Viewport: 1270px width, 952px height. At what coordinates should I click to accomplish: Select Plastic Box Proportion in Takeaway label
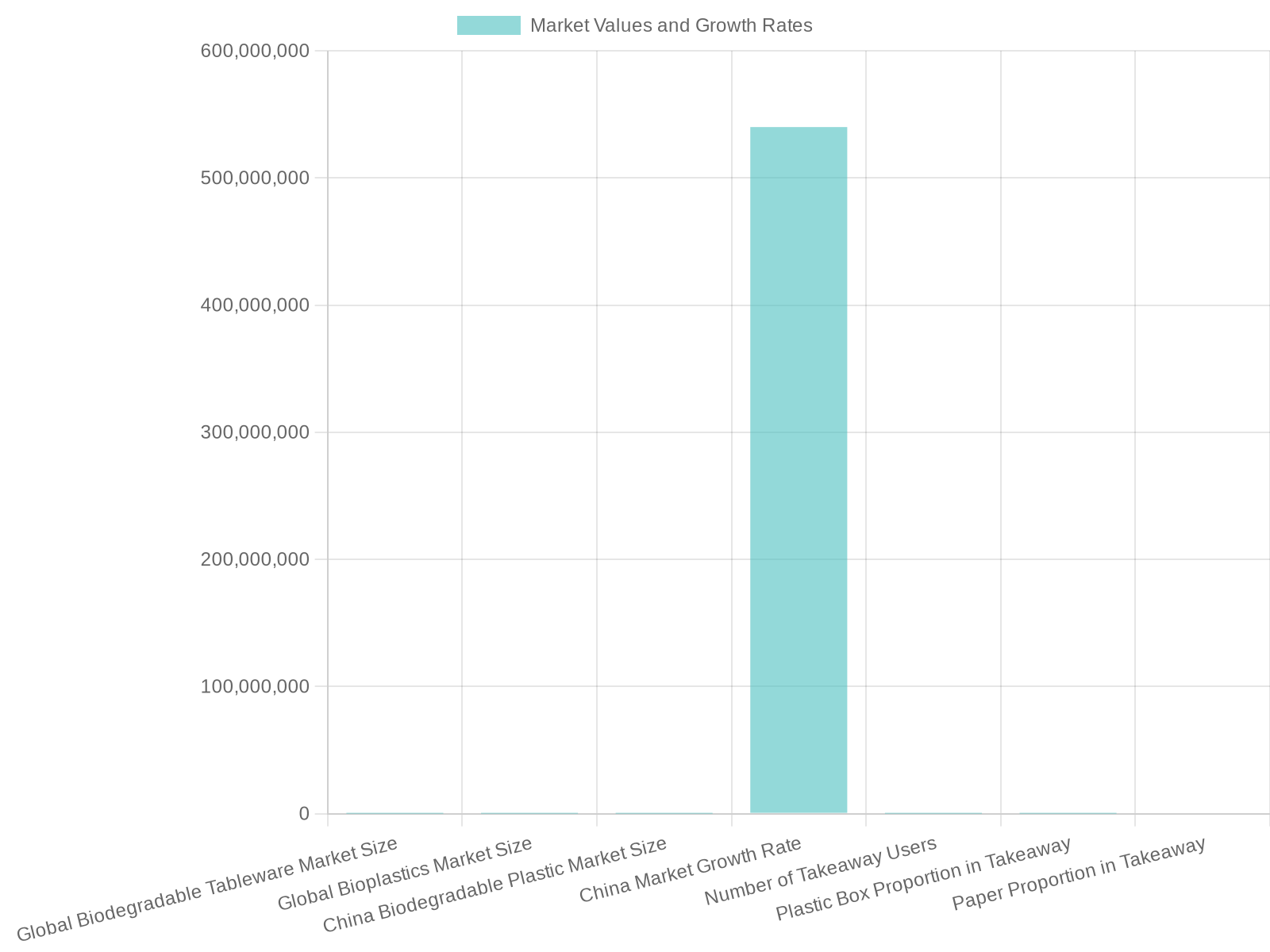pos(923,878)
